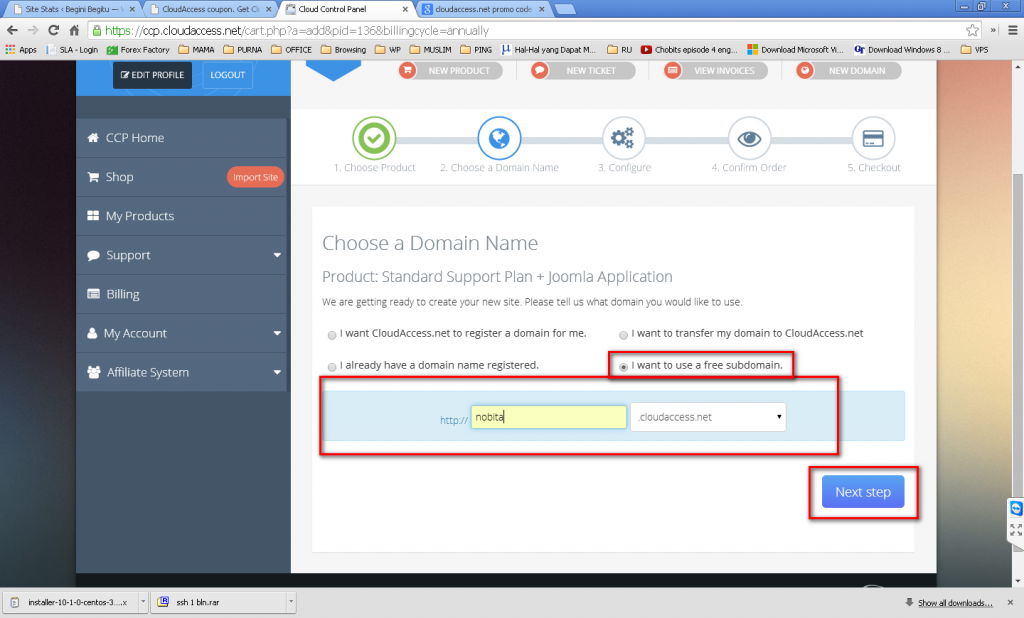Screen dimensions: 1024x618
Task: Select 'I already have a domain name registered' option
Action: pyautogui.click(x=332, y=367)
